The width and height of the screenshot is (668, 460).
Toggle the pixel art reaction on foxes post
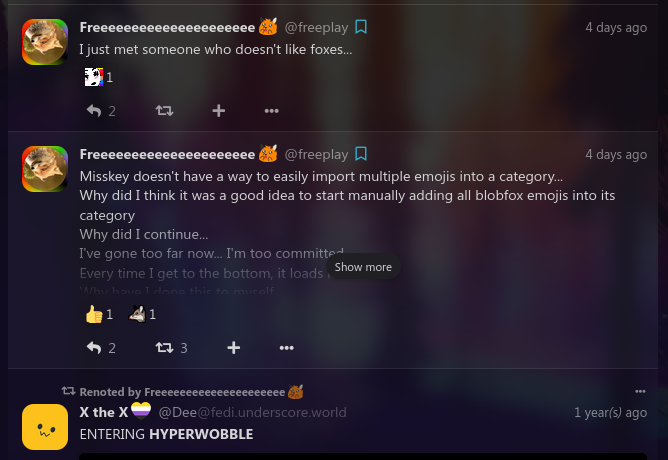[99, 77]
